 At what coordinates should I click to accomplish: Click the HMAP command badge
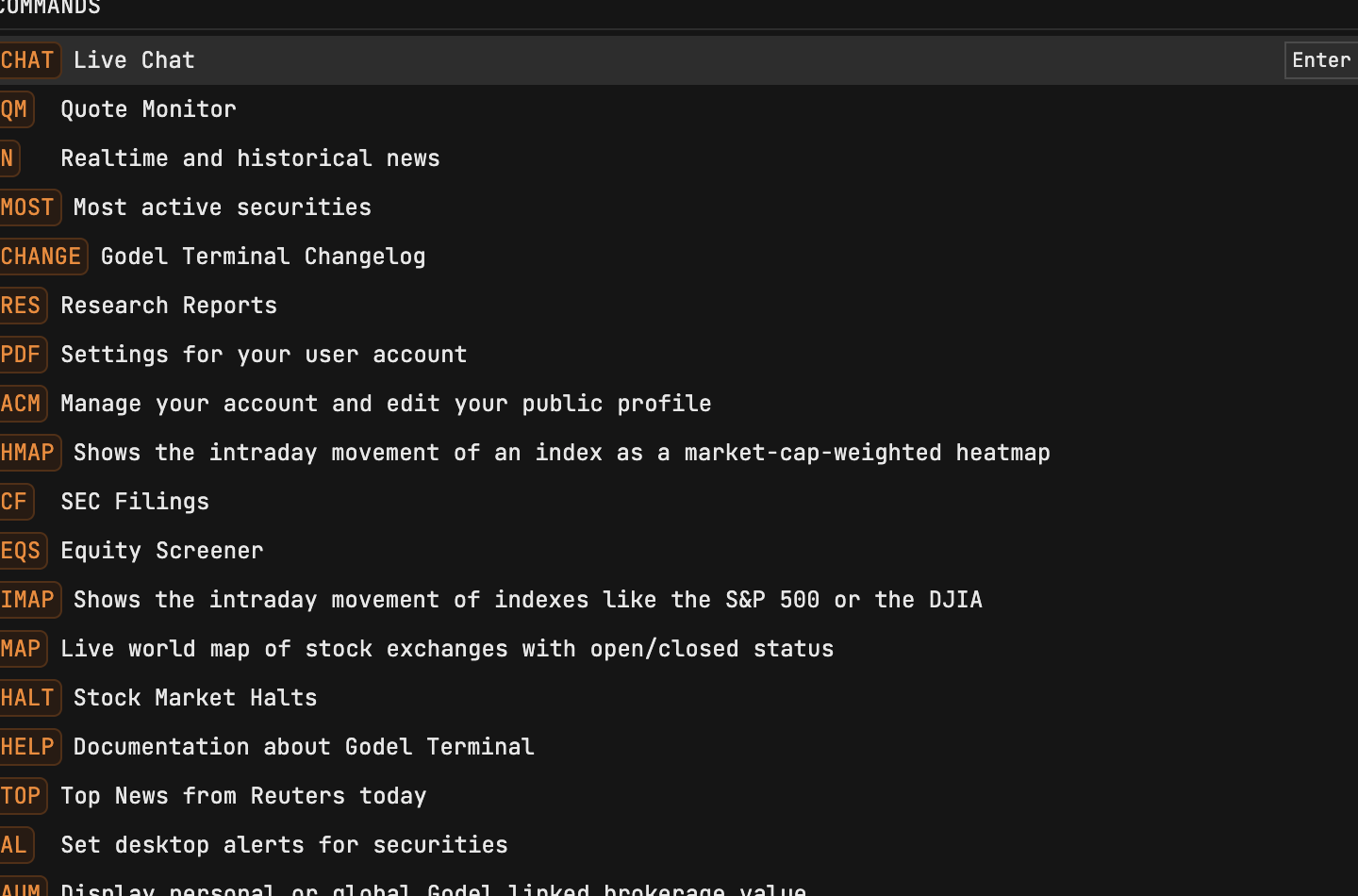tap(29, 453)
